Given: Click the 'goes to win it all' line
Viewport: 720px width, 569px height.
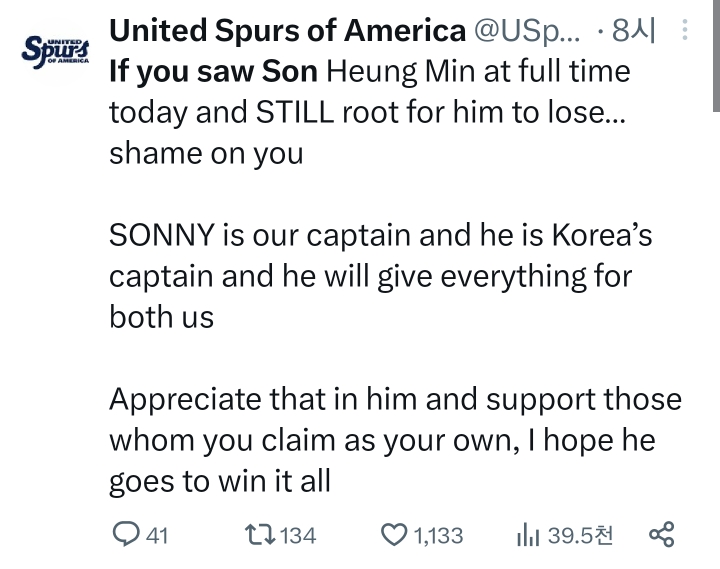Looking at the screenshot, I should tap(219, 481).
